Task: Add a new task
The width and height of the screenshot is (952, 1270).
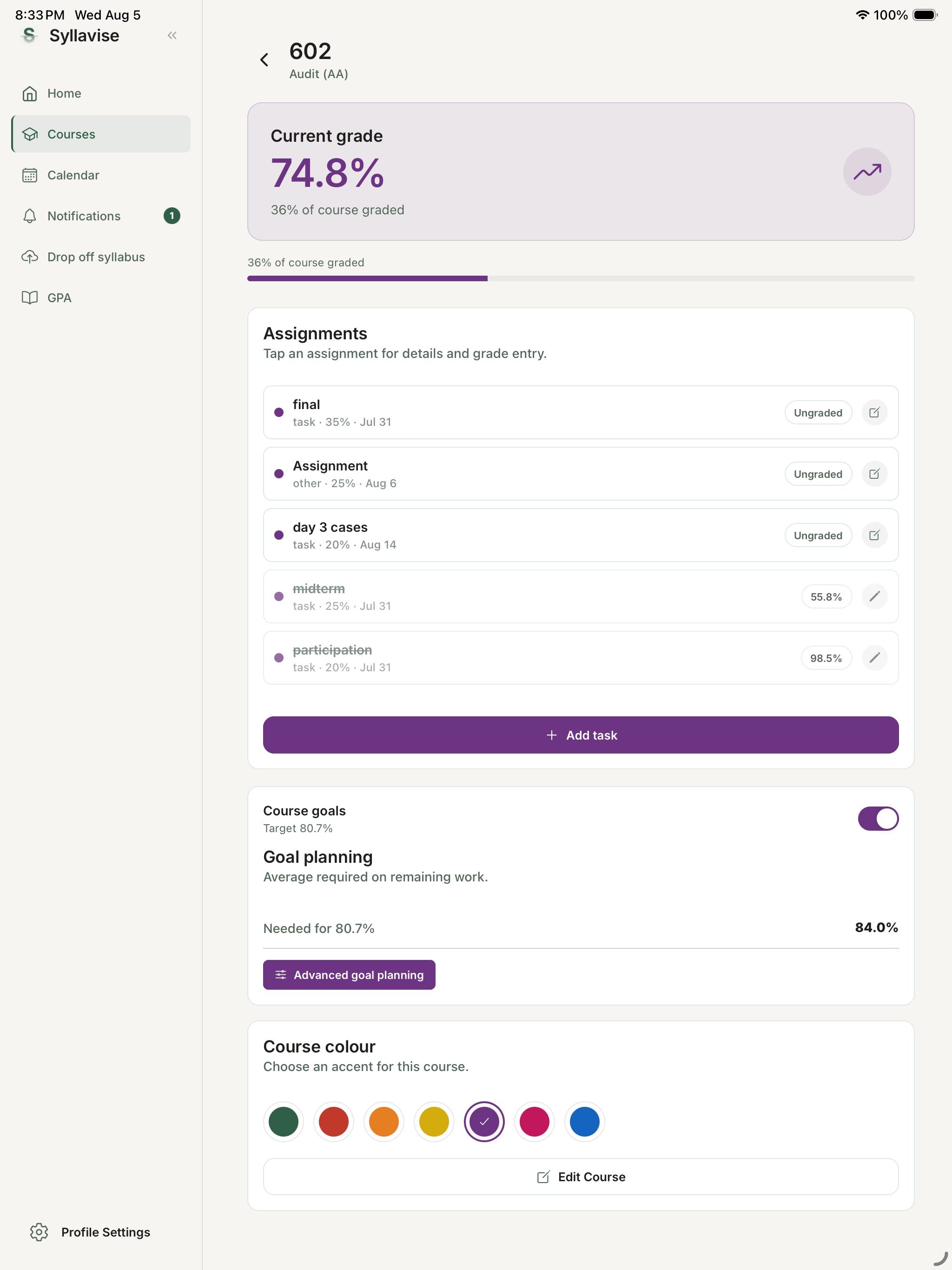Action: click(x=581, y=735)
